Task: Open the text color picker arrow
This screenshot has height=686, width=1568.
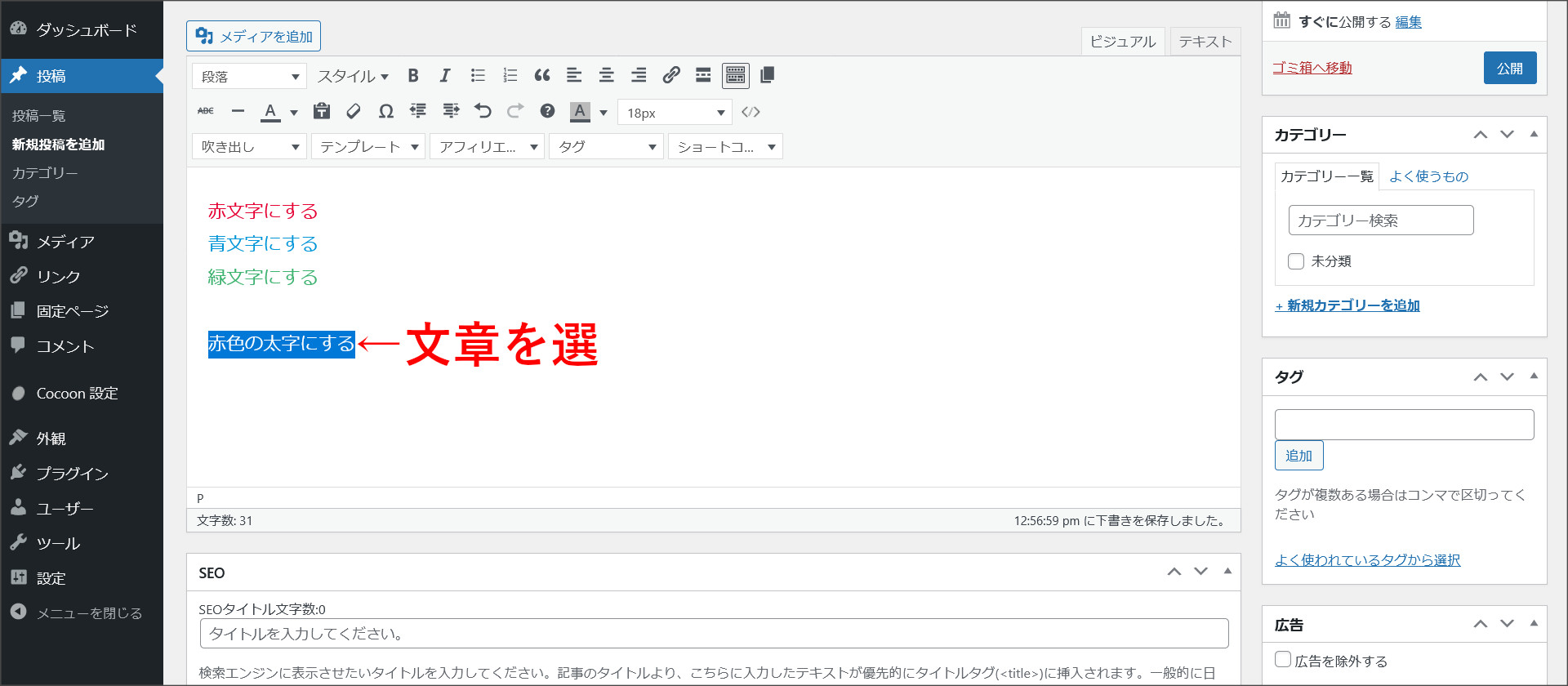Action: 294,113
